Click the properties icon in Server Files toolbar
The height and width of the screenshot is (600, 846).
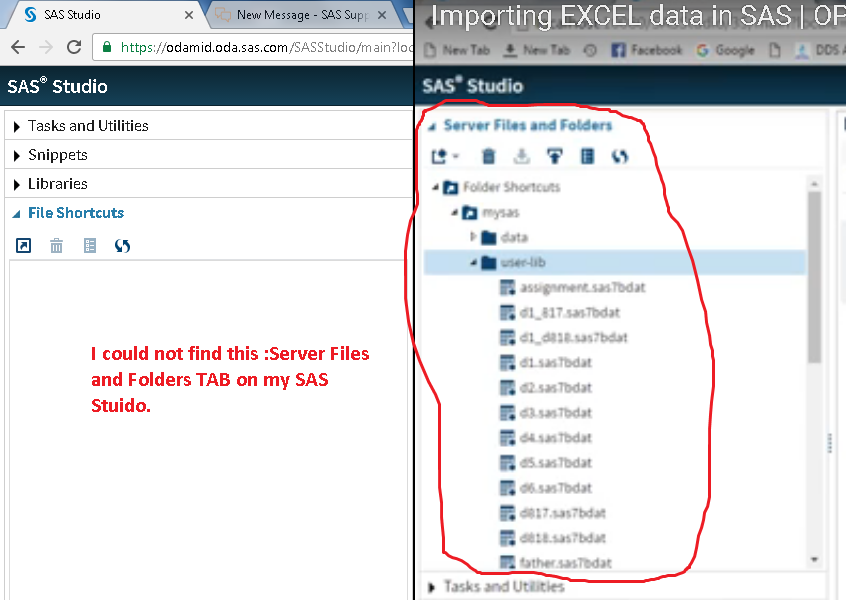coord(587,156)
